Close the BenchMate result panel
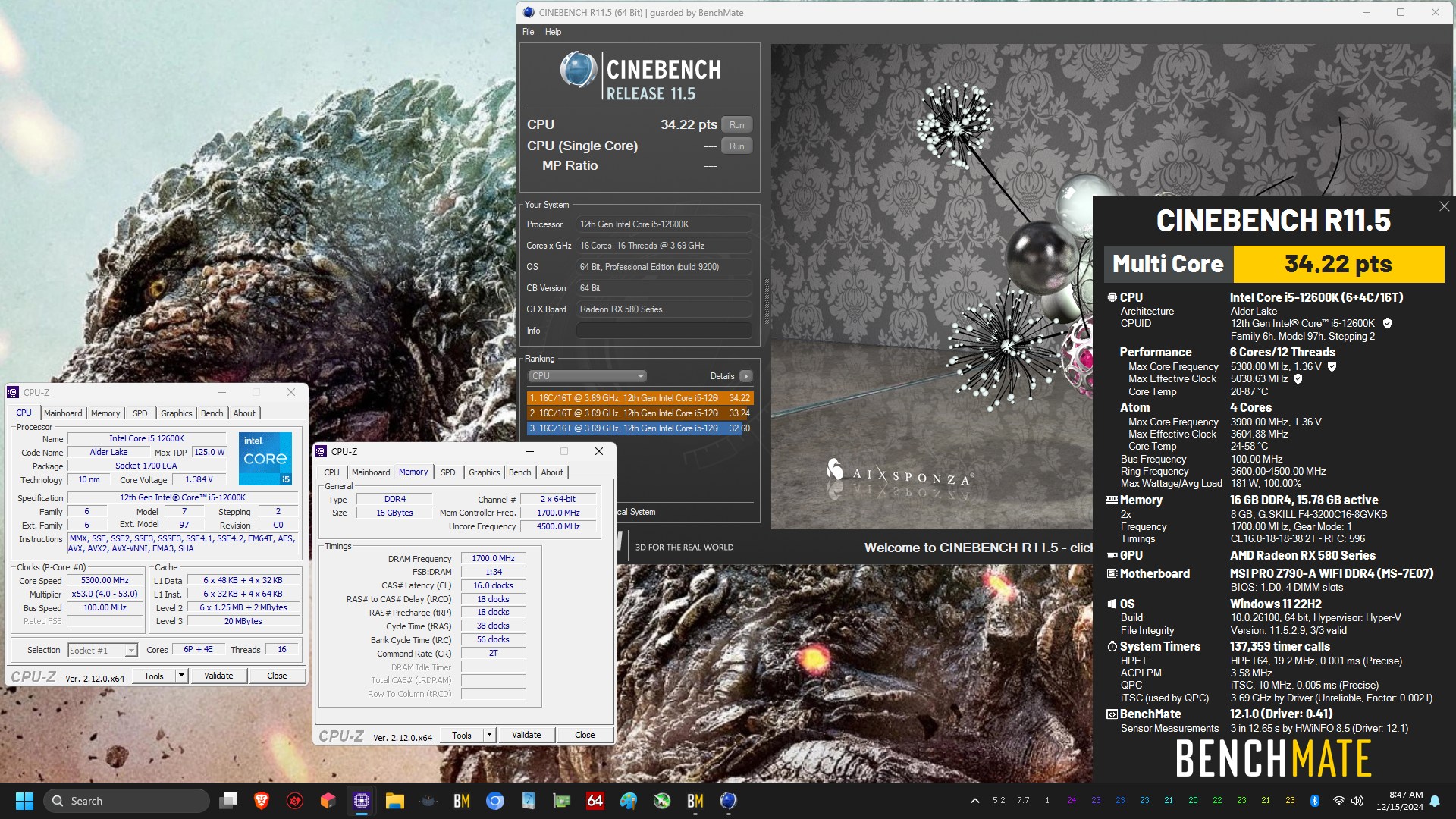This screenshot has width=1456, height=819. tap(1444, 206)
